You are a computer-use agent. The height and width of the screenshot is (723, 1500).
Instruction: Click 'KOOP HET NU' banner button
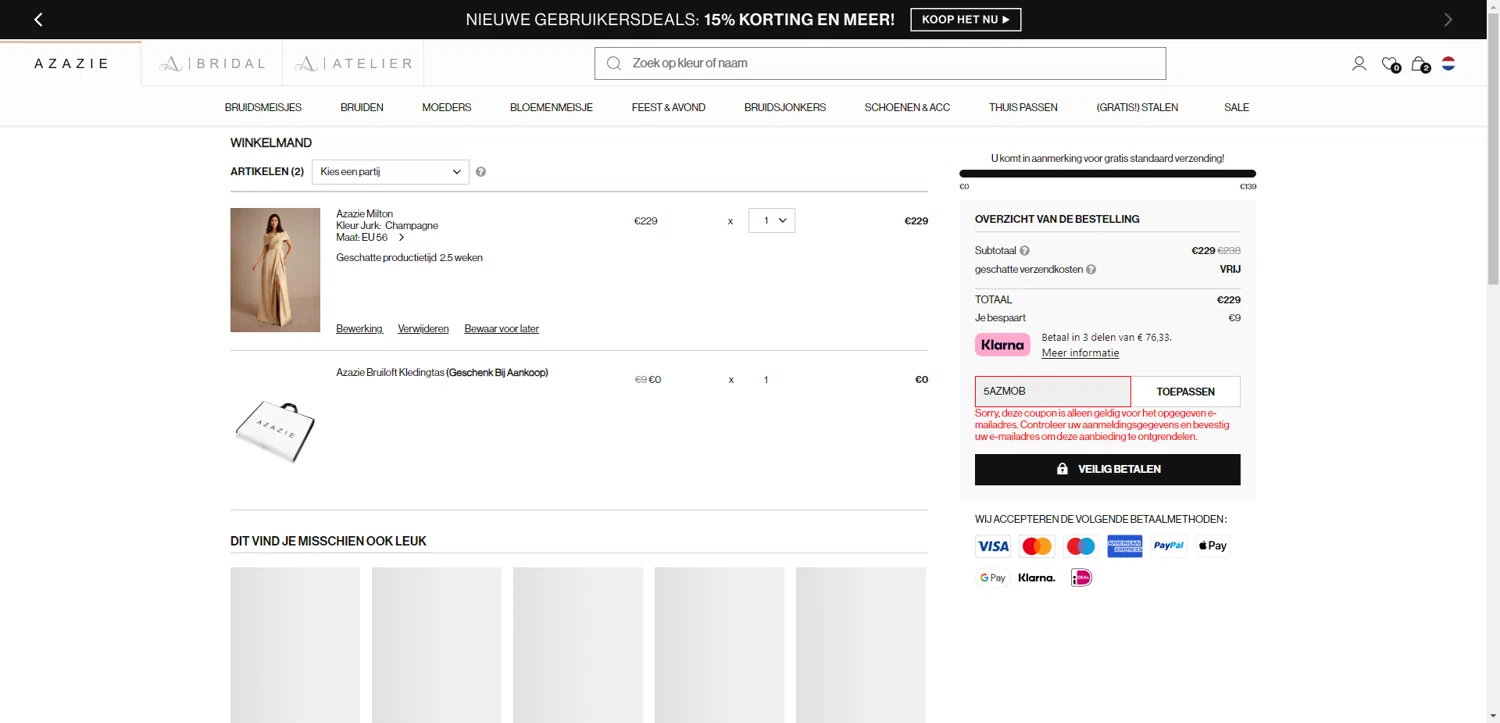pos(965,20)
